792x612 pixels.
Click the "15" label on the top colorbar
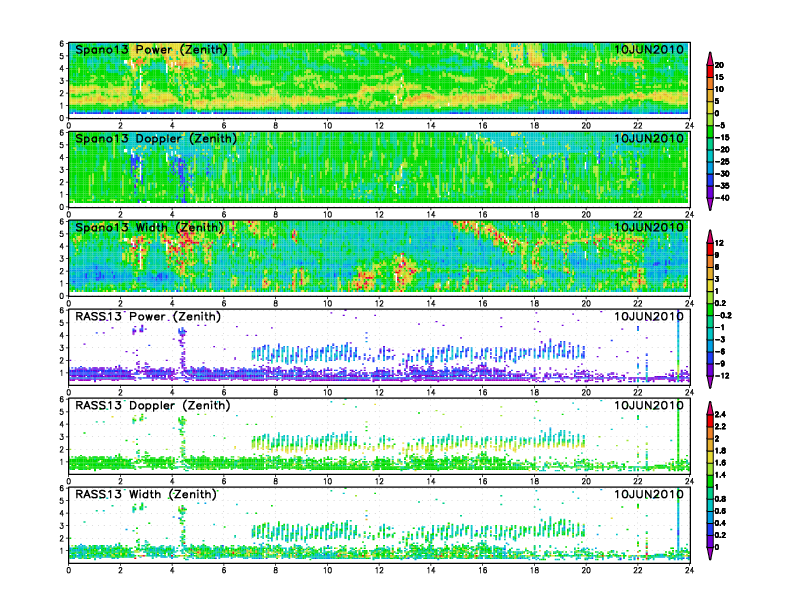(x=719, y=77)
